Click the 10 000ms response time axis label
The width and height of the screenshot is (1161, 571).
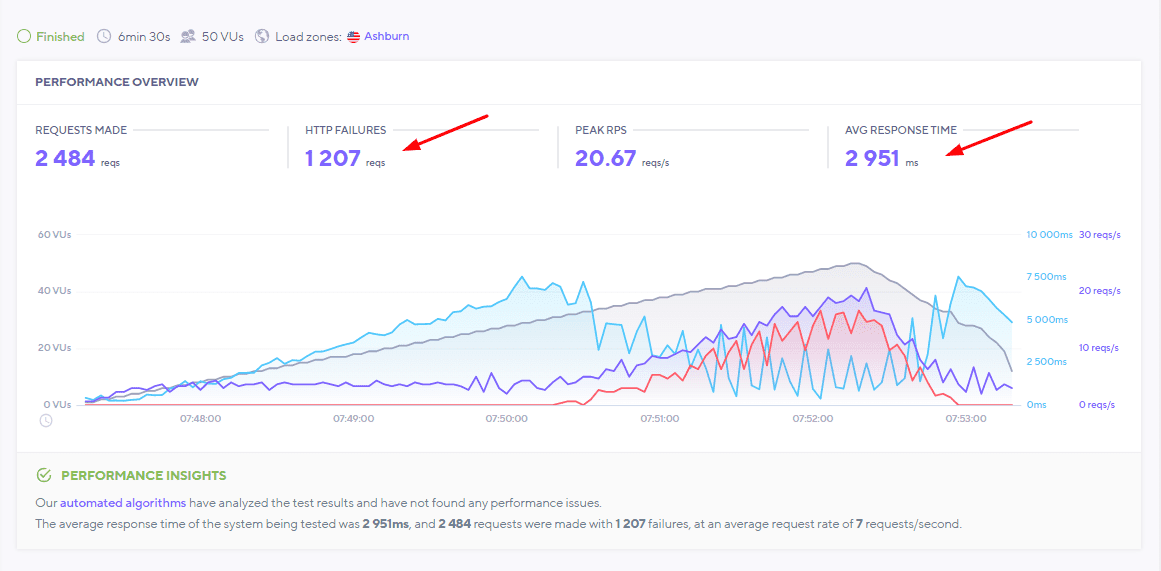(1046, 235)
